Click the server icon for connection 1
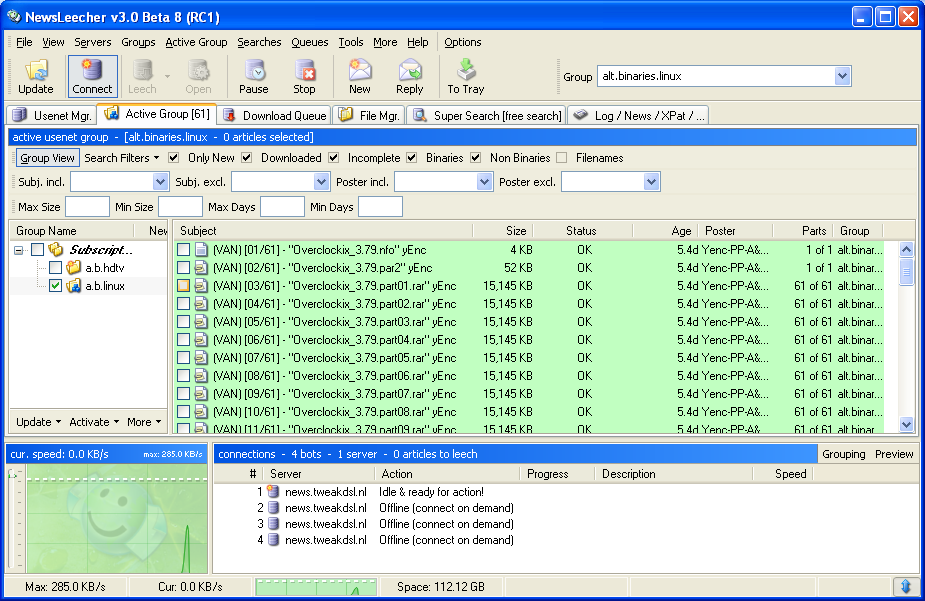925x601 pixels. pos(273,491)
